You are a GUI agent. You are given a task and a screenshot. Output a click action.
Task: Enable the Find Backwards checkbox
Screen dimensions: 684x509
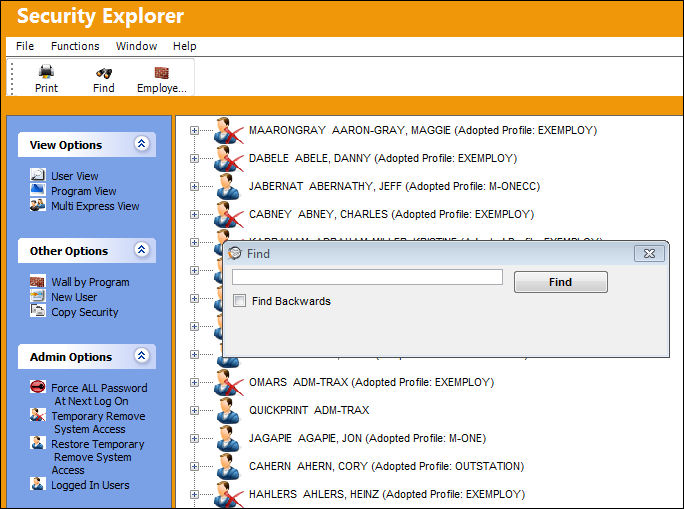click(x=239, y=301)
